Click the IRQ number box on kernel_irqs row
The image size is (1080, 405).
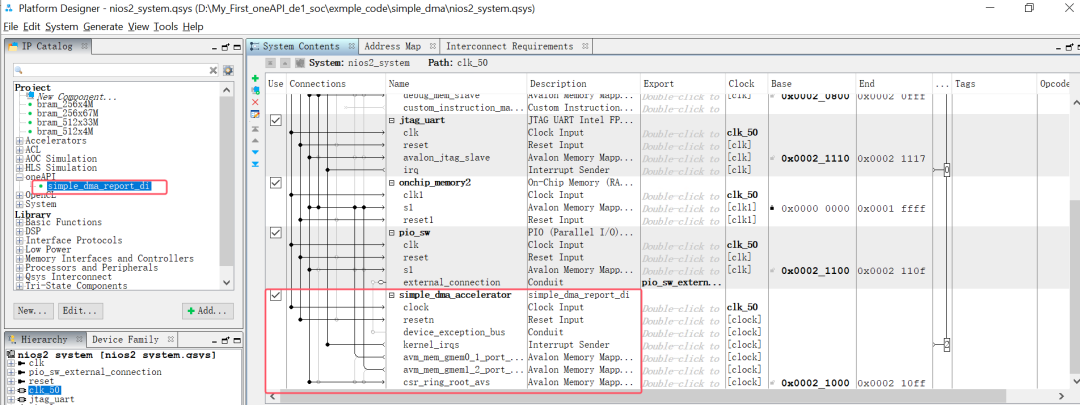point(947,344)
